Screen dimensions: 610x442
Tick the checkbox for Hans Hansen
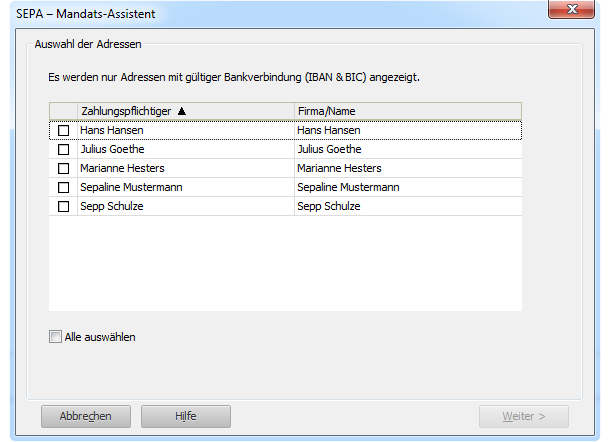pos(64,131)
